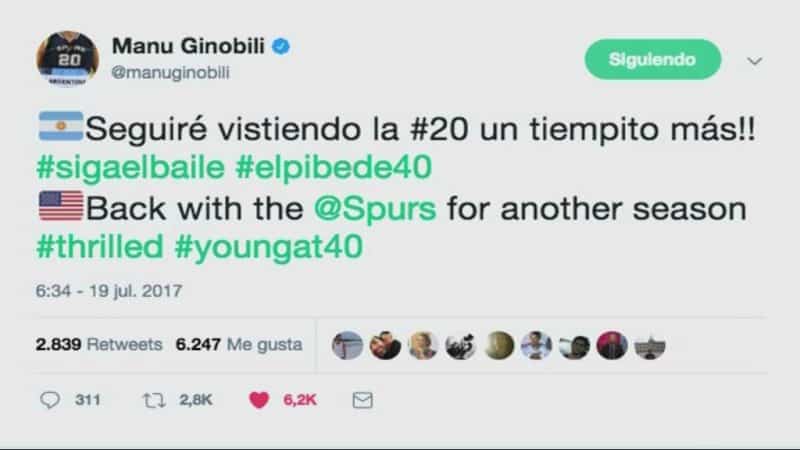The height and width of the screenshot is (450, 800).
Task: Open the #elpibede40 hashtag
Action: coord(334,167)
